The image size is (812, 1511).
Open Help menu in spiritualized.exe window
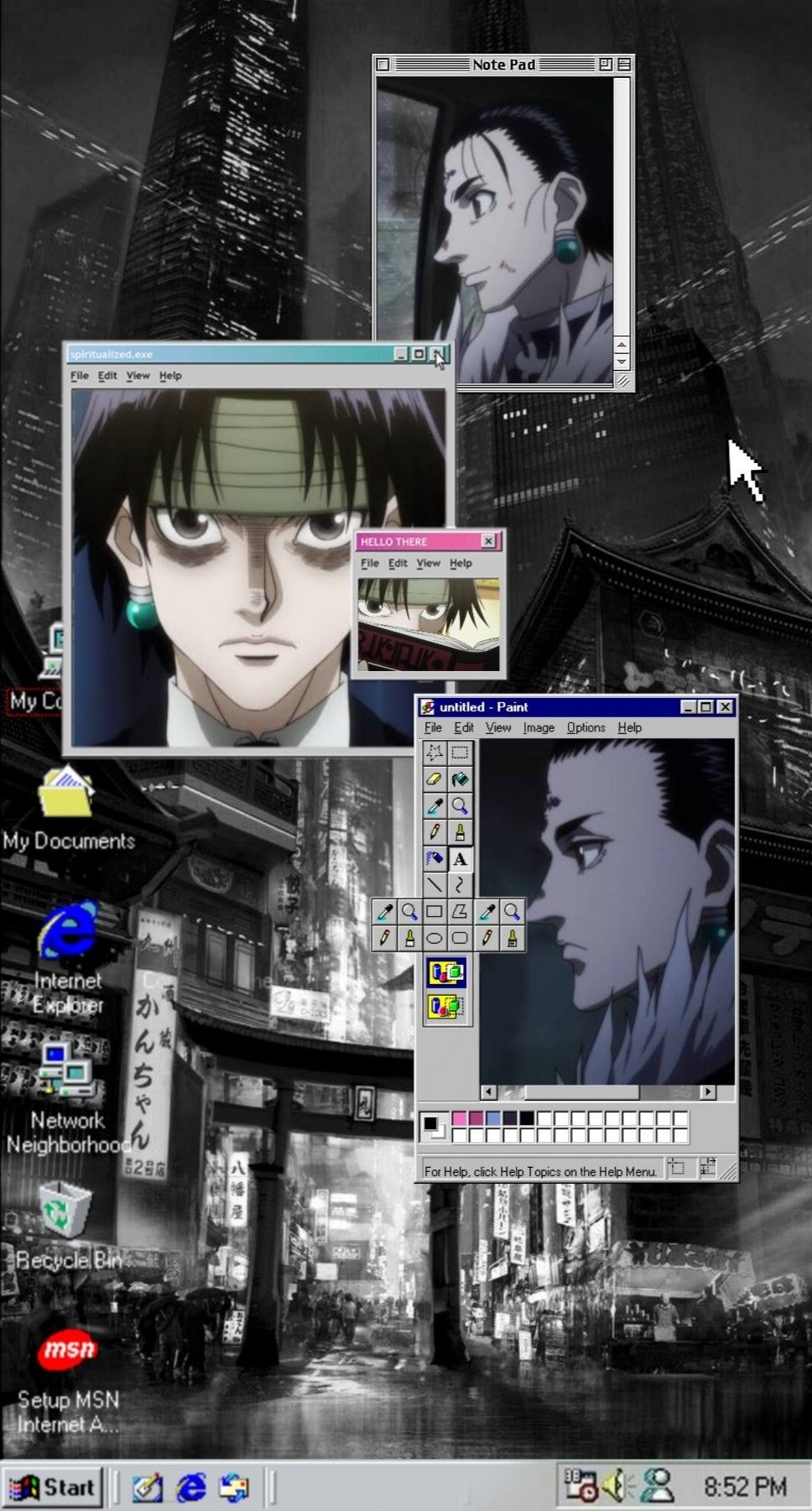(170, 375)
